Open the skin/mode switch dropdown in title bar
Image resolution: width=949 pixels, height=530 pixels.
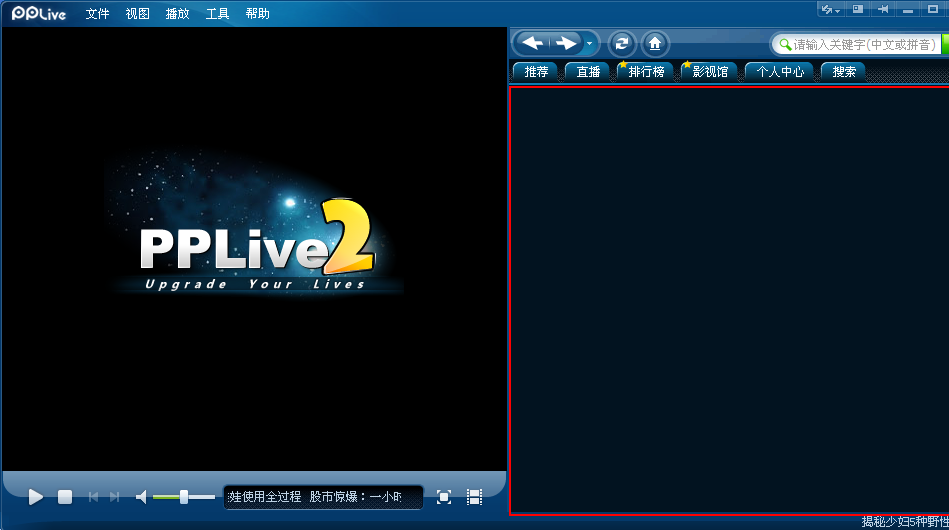click(830, 10)
